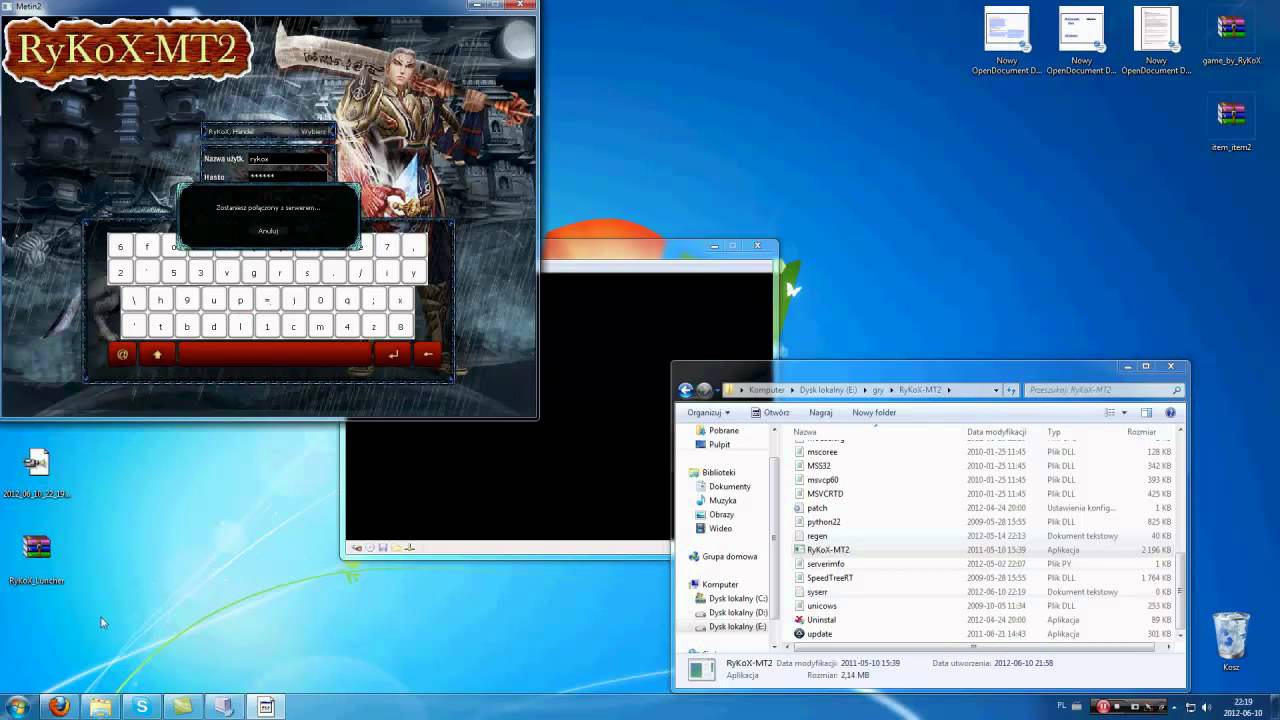
Task: Create a new folder with Nowy folder
Action: pos(874,412)
